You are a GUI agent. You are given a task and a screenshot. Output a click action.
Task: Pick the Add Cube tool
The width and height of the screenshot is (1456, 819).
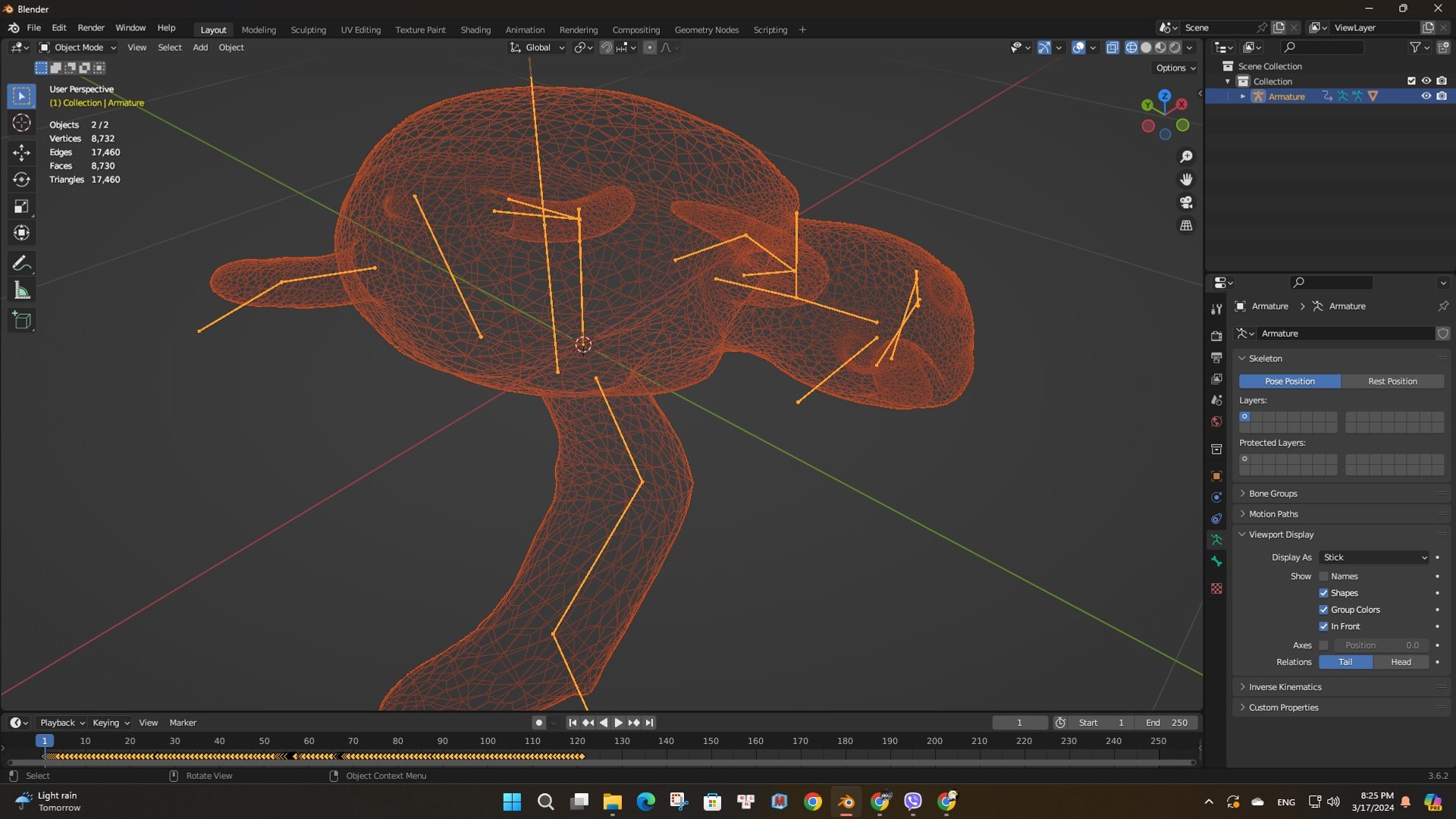21,320
